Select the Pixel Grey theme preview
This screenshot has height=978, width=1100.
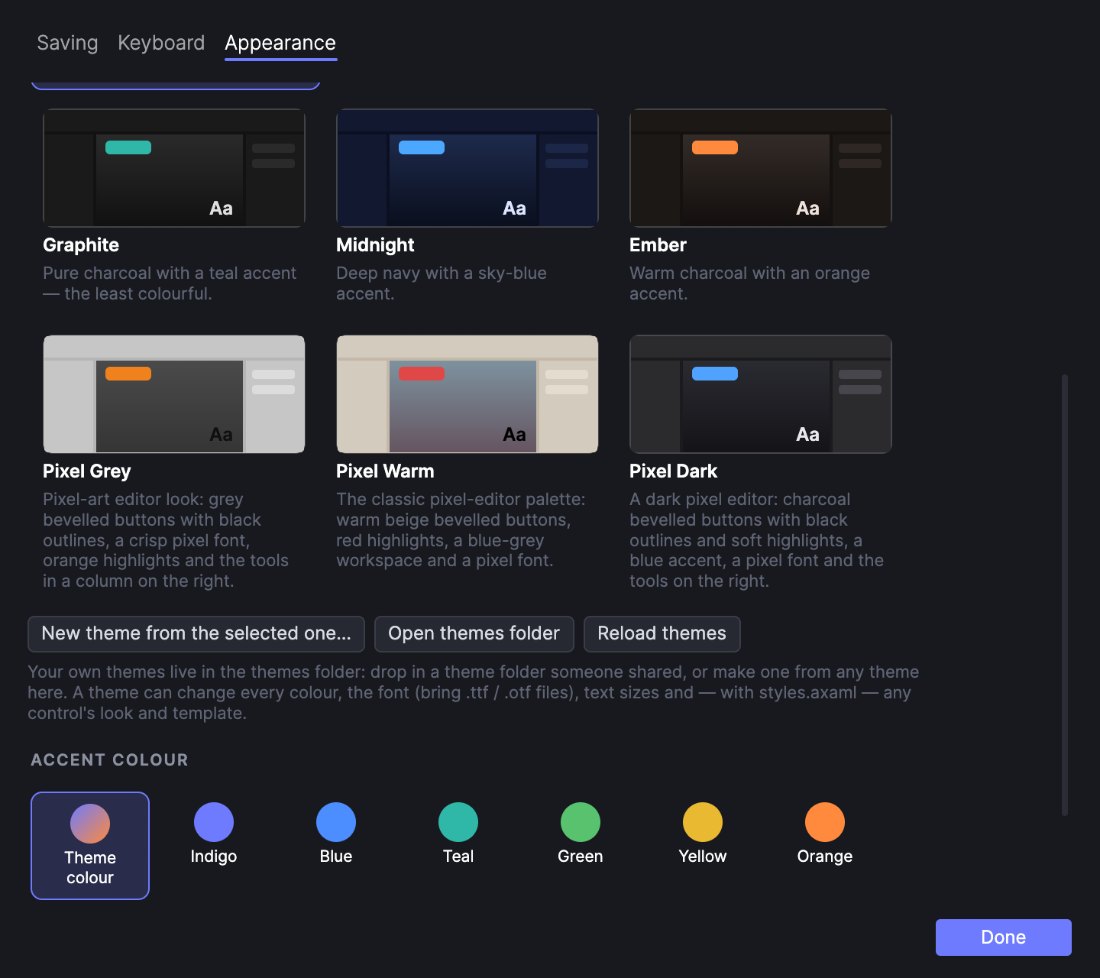click(x=174, y=394)
